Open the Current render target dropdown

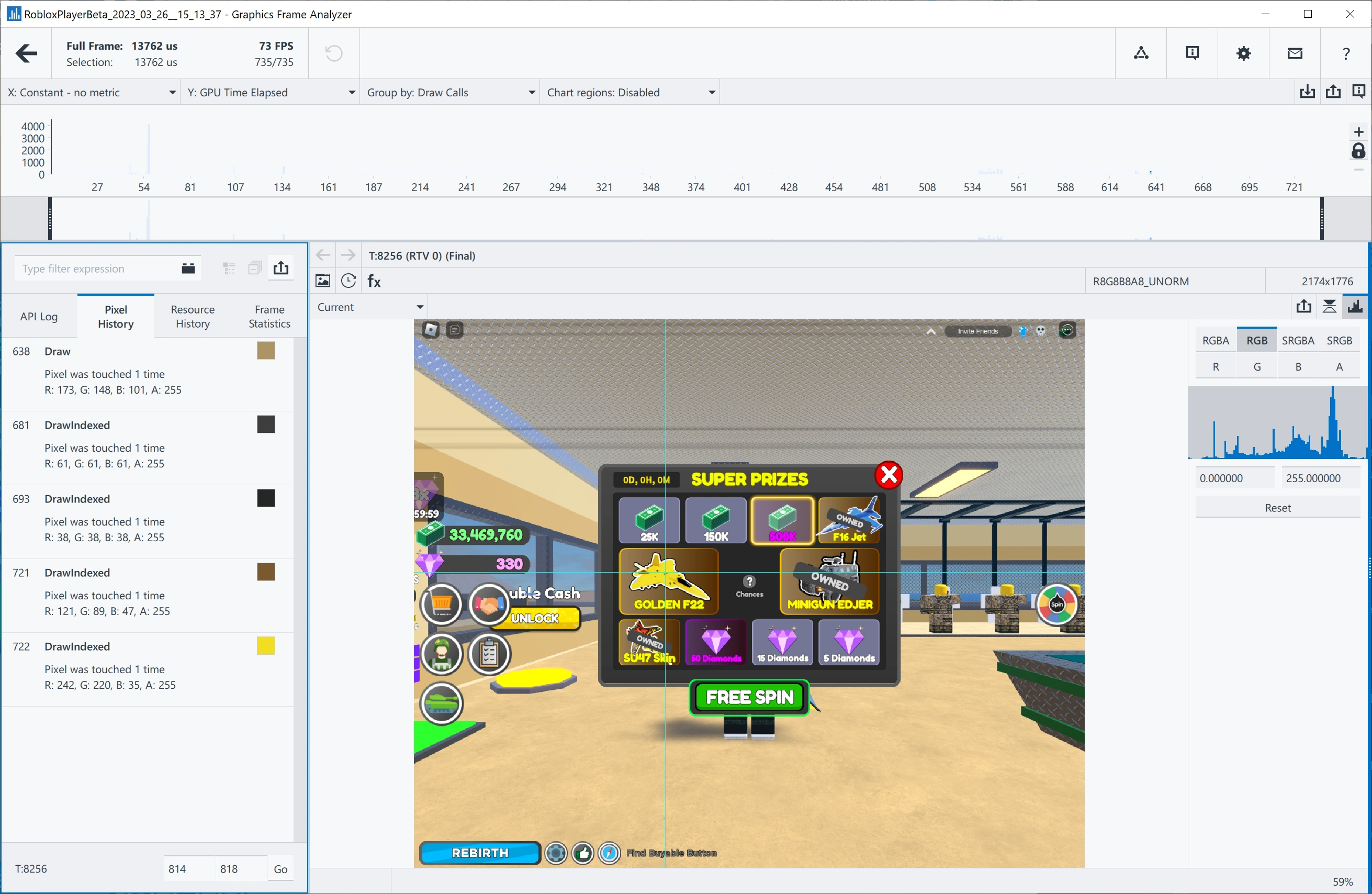click(369, 307)
